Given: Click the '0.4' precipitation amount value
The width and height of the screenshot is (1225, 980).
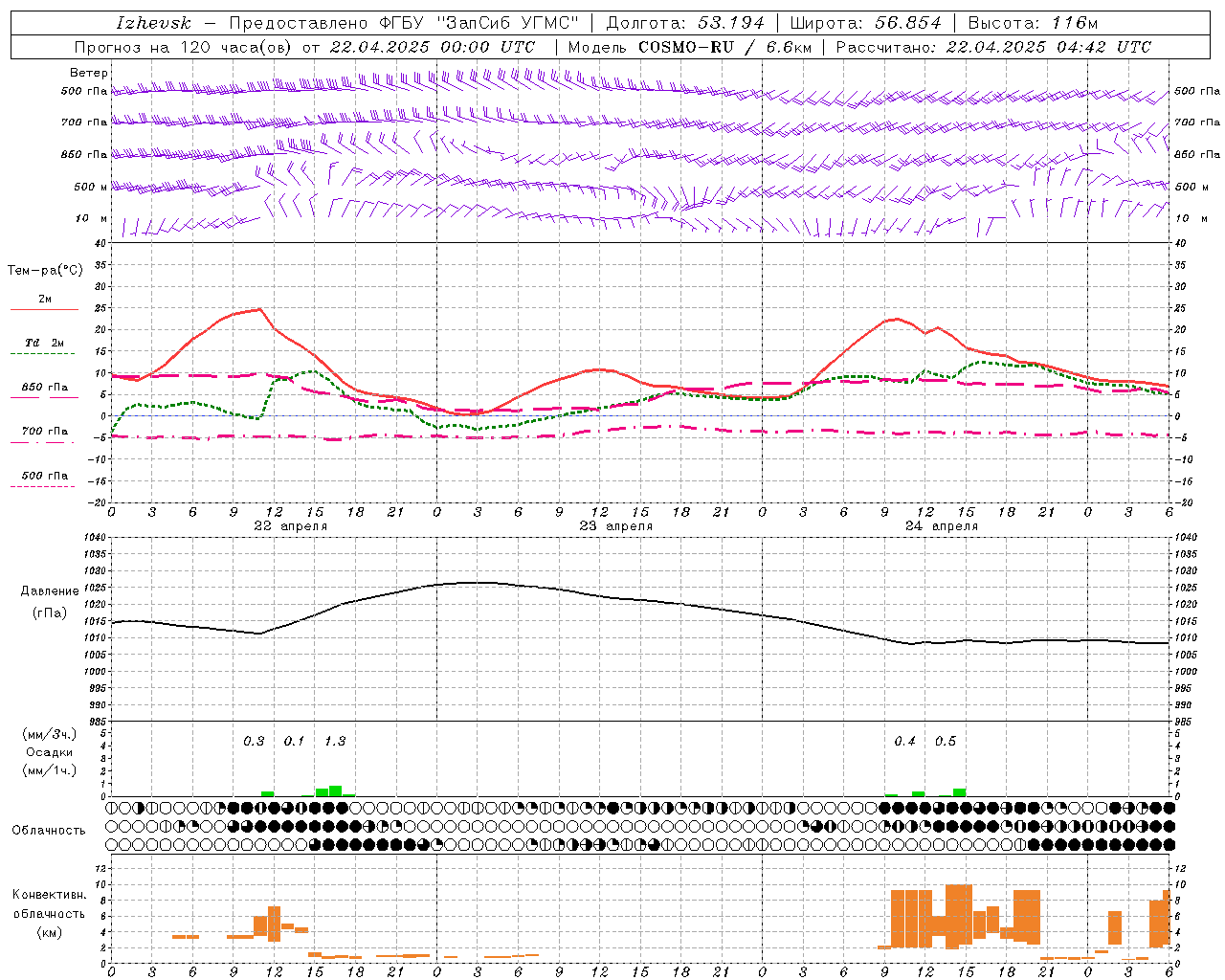Looking at the screenshot, I should [904, 742].
